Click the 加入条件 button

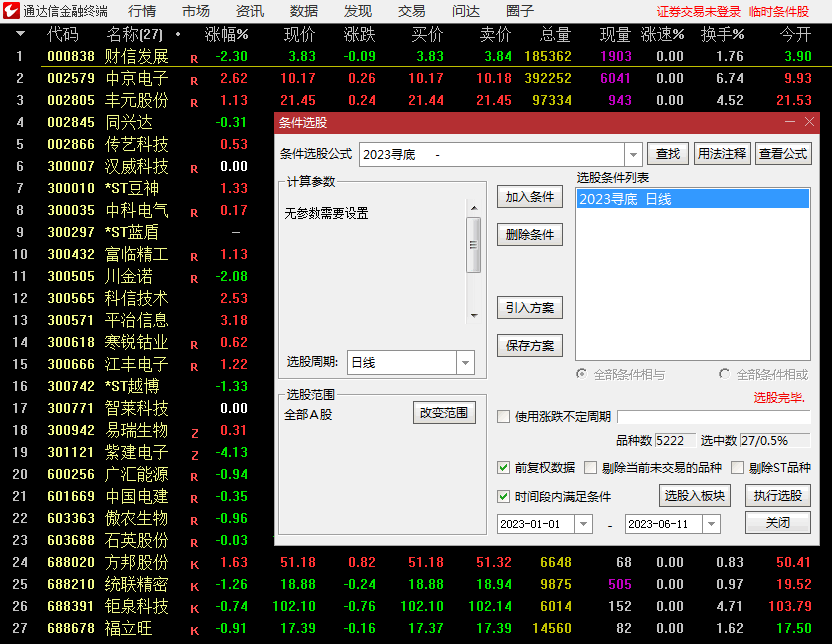(530, 197)
